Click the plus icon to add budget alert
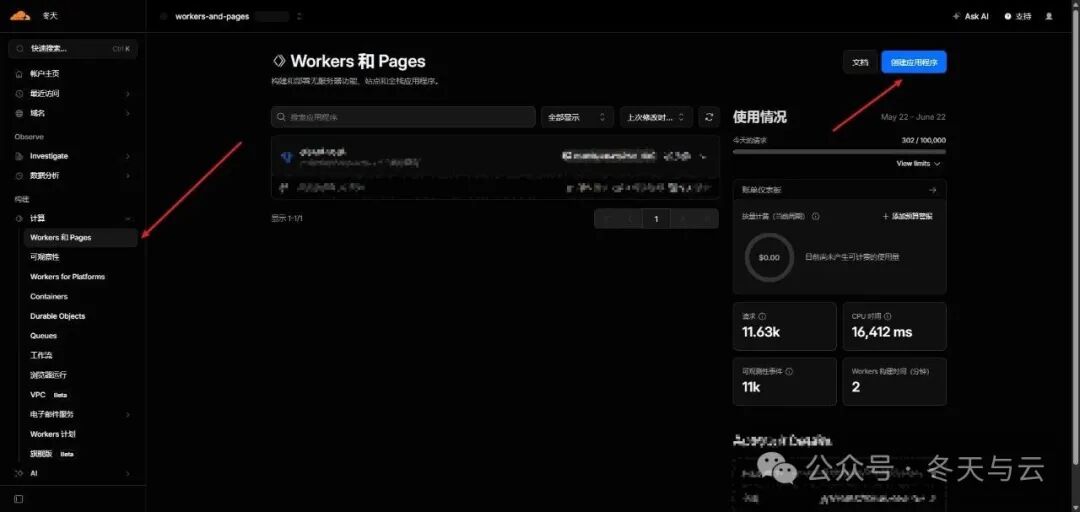1080x512 pixels. coord(886,216)
